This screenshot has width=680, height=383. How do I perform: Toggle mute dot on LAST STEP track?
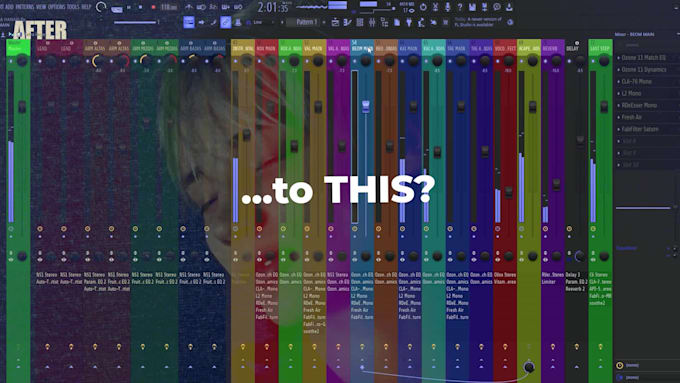(x=593, y=61)
